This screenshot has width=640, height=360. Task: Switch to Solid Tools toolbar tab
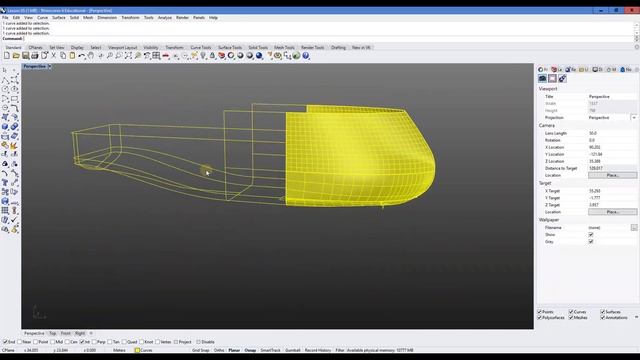click(258, 48)
